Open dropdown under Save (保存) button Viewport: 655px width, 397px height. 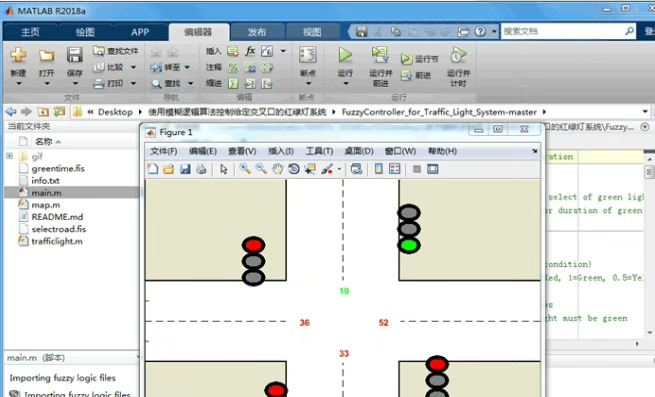74,84
